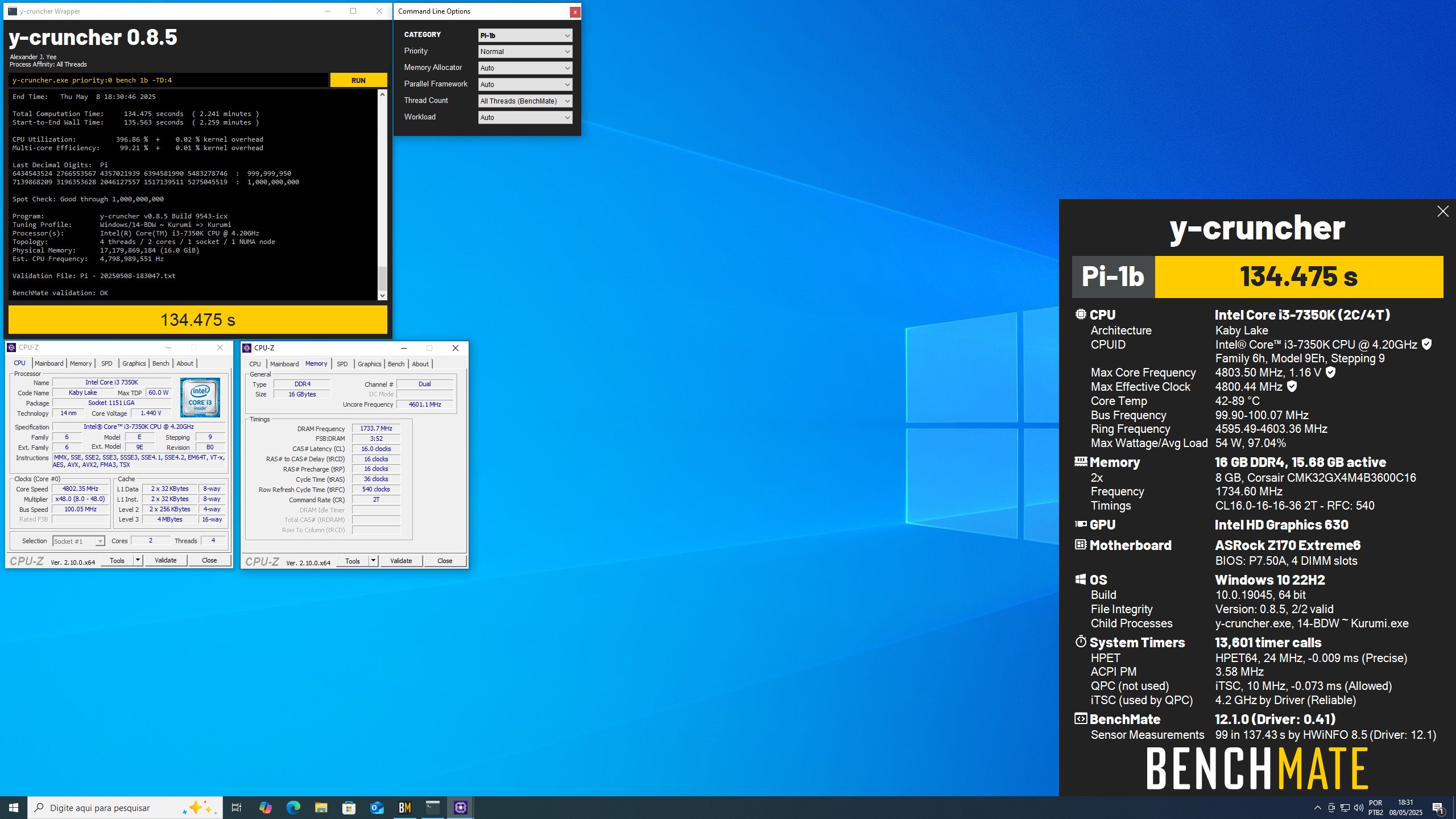Click the scroll-down arrow of the output console
The height and width of the screenshot is (819, 1456).
tap(382, 295)
